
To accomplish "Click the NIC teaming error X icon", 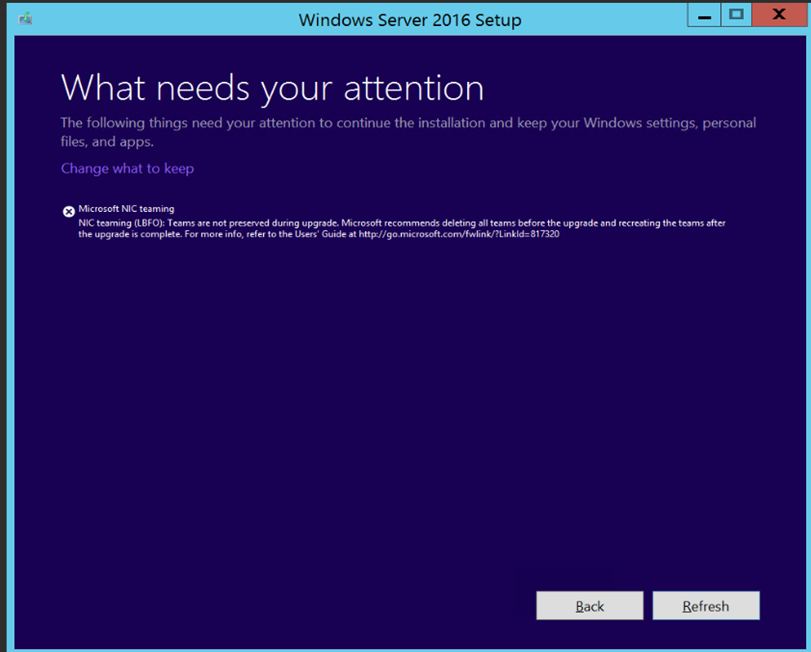I will pos(69,211).
